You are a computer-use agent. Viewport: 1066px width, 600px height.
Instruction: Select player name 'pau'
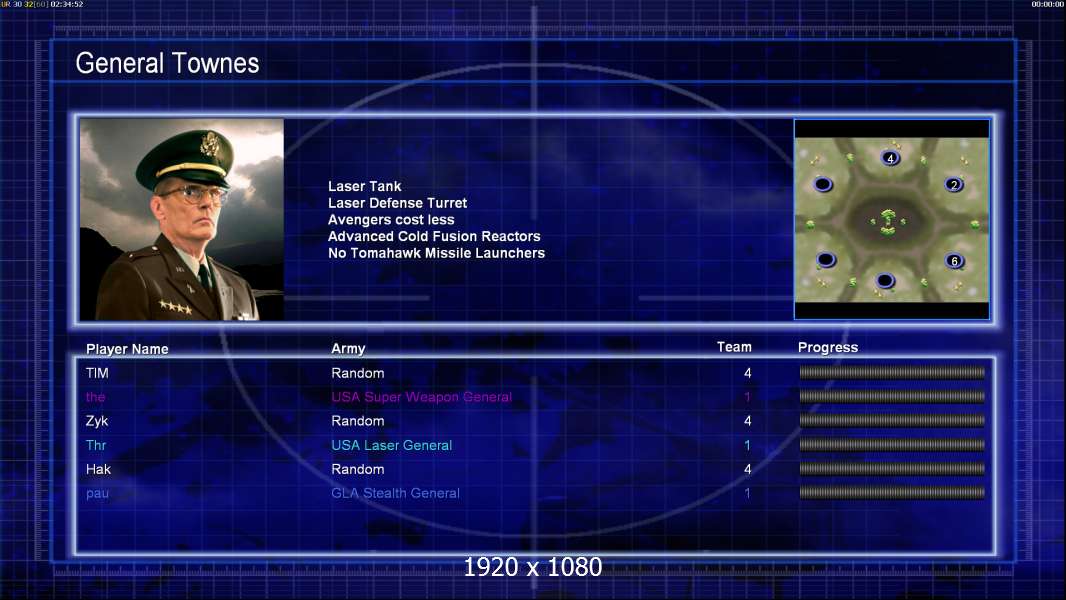pos(97,494)
